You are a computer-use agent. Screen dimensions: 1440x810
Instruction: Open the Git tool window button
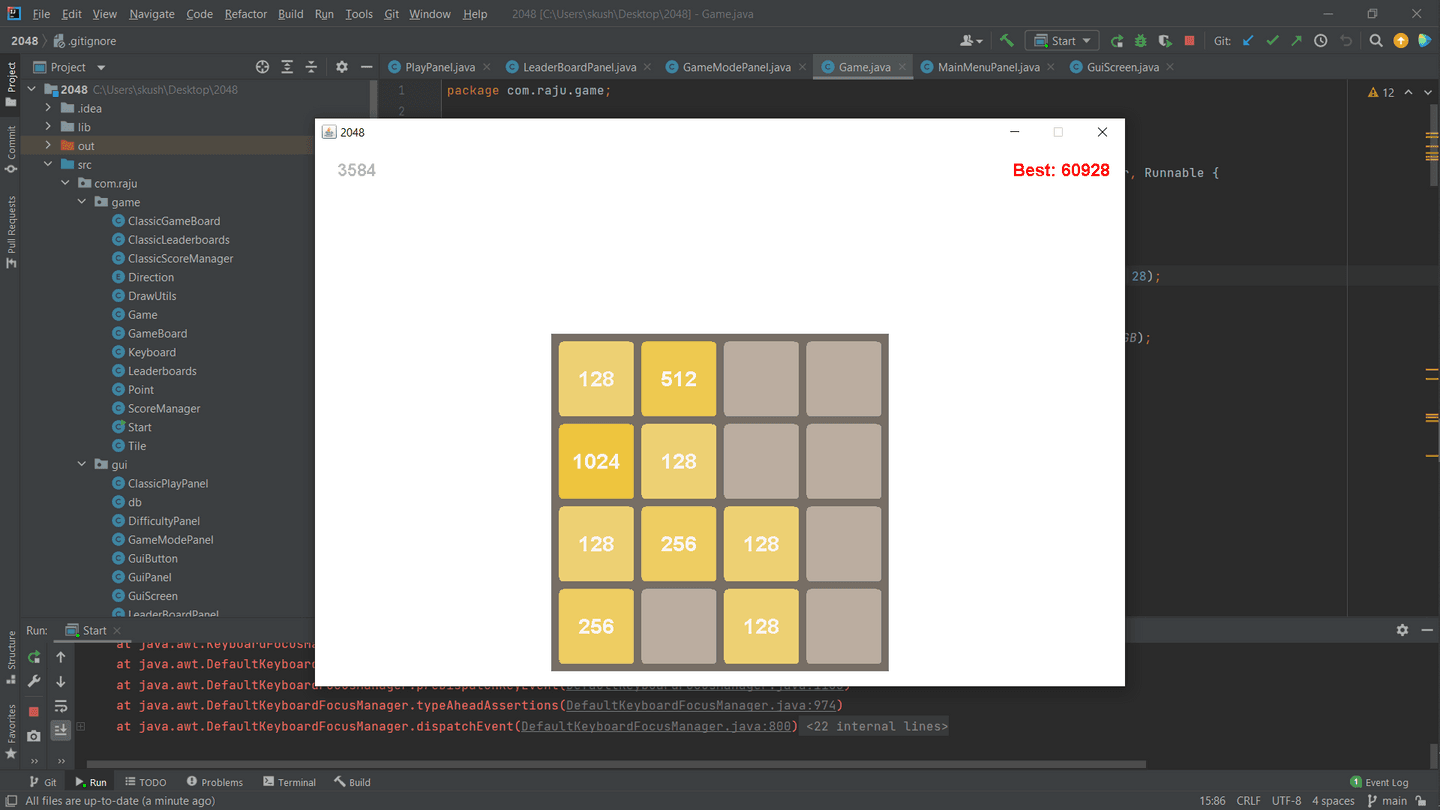point(43,782)
